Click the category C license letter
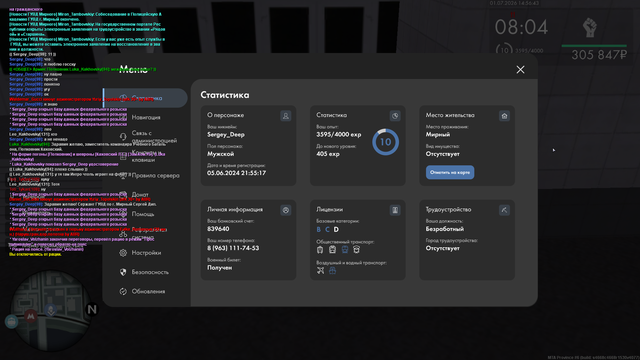This screenshot has height=360, width=640. pyautogui.click(x=327, y=229)
